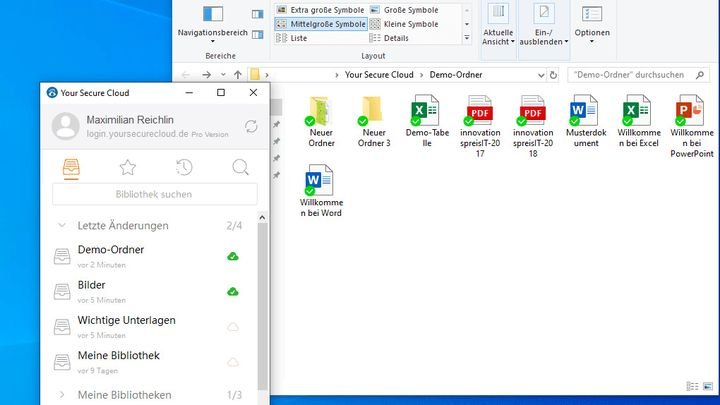The height and width of the screenshot is (405, 720).
Task: Choose Extra große Symbole layout
Action: click(321, 10)
